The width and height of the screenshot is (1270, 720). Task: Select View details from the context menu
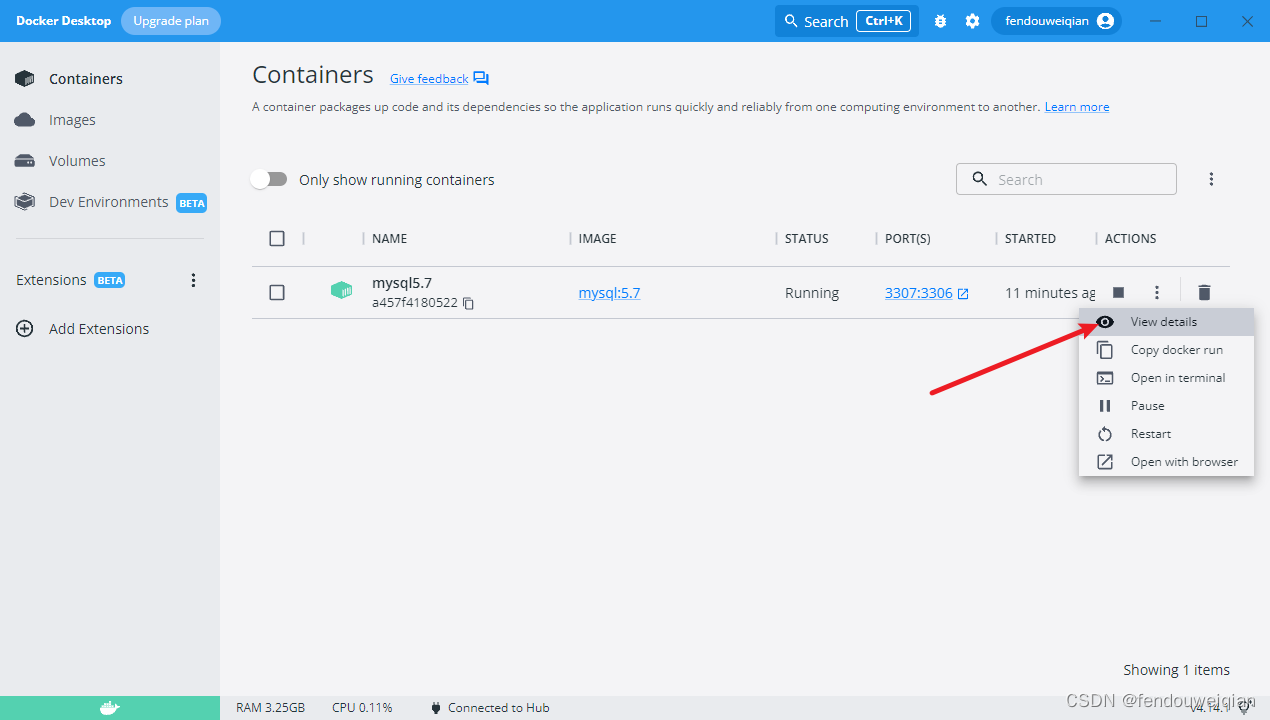(x=1163, y=321)
